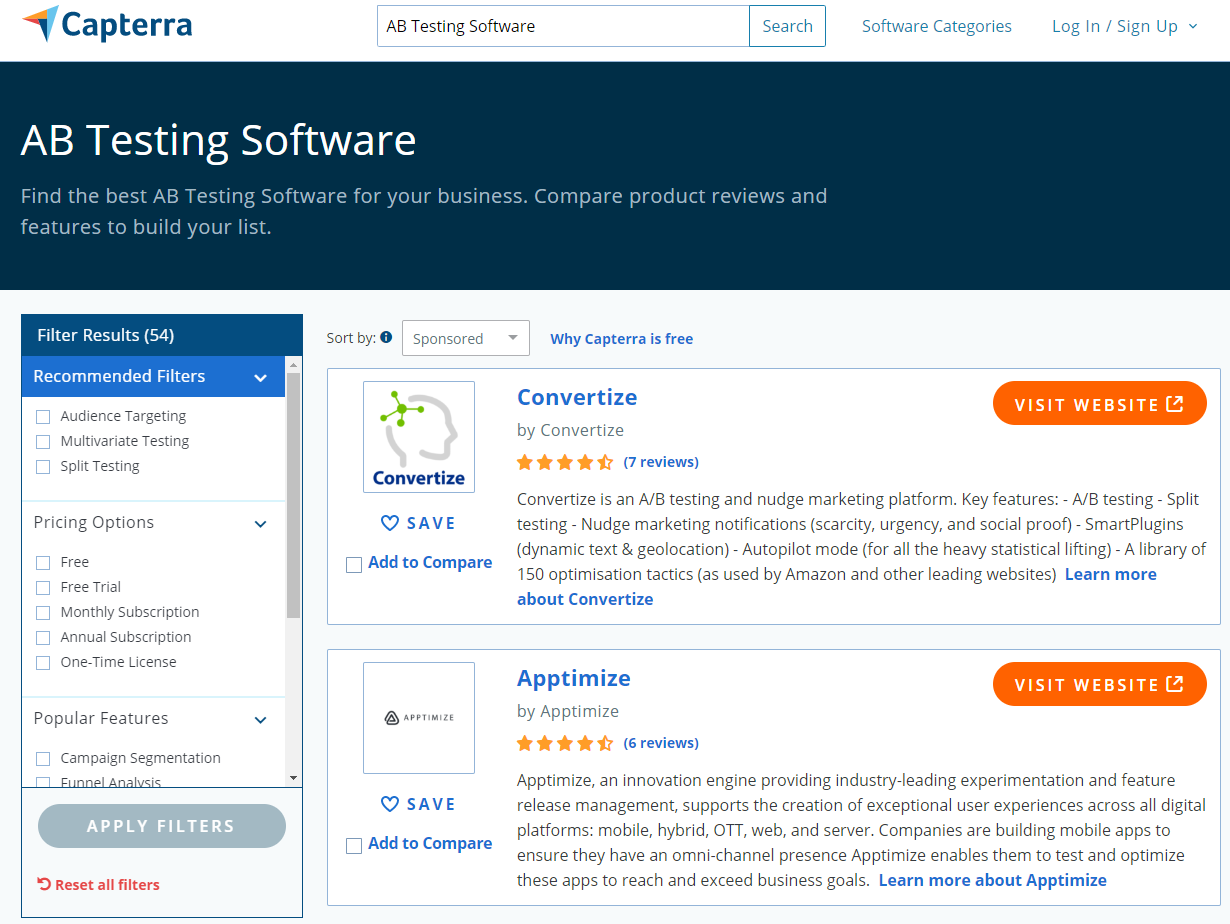Click the Apptimize logo thumbnail
Screen dimensions: 1230x924
coord(419,718)
